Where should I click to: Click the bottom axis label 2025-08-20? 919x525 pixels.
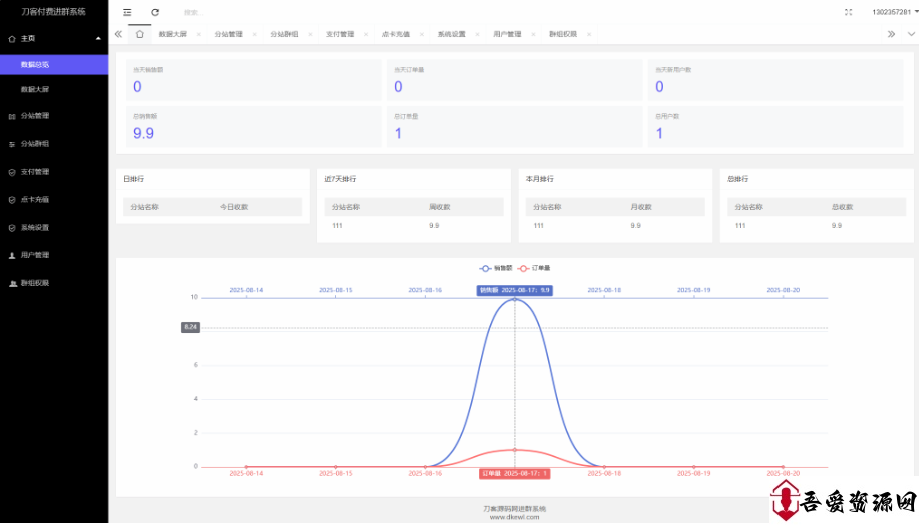[783, 473]
